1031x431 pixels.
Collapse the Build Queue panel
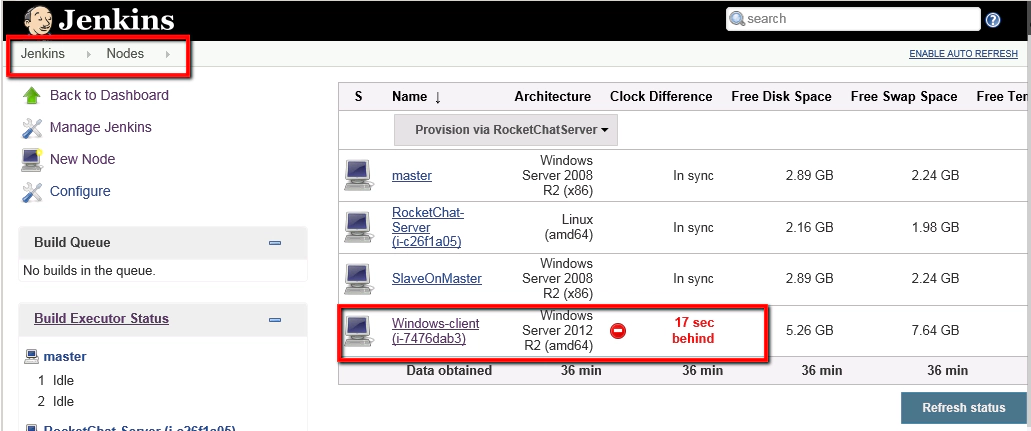click(x=275, y=243)
